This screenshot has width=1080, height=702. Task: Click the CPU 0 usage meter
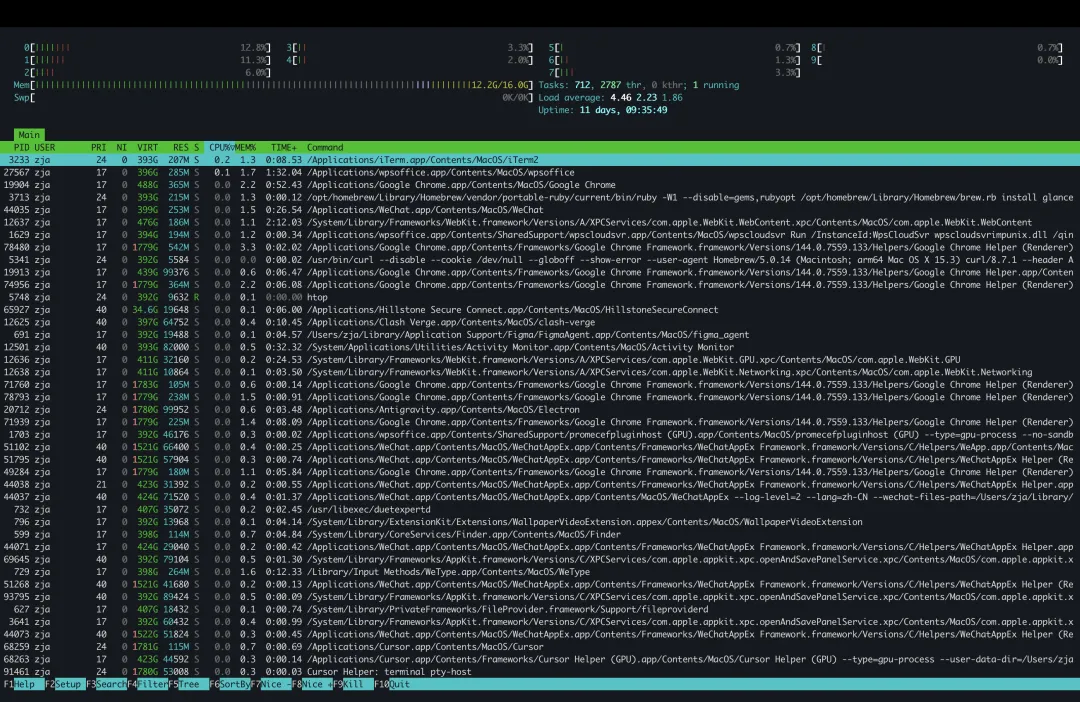(x=147, y=48)
